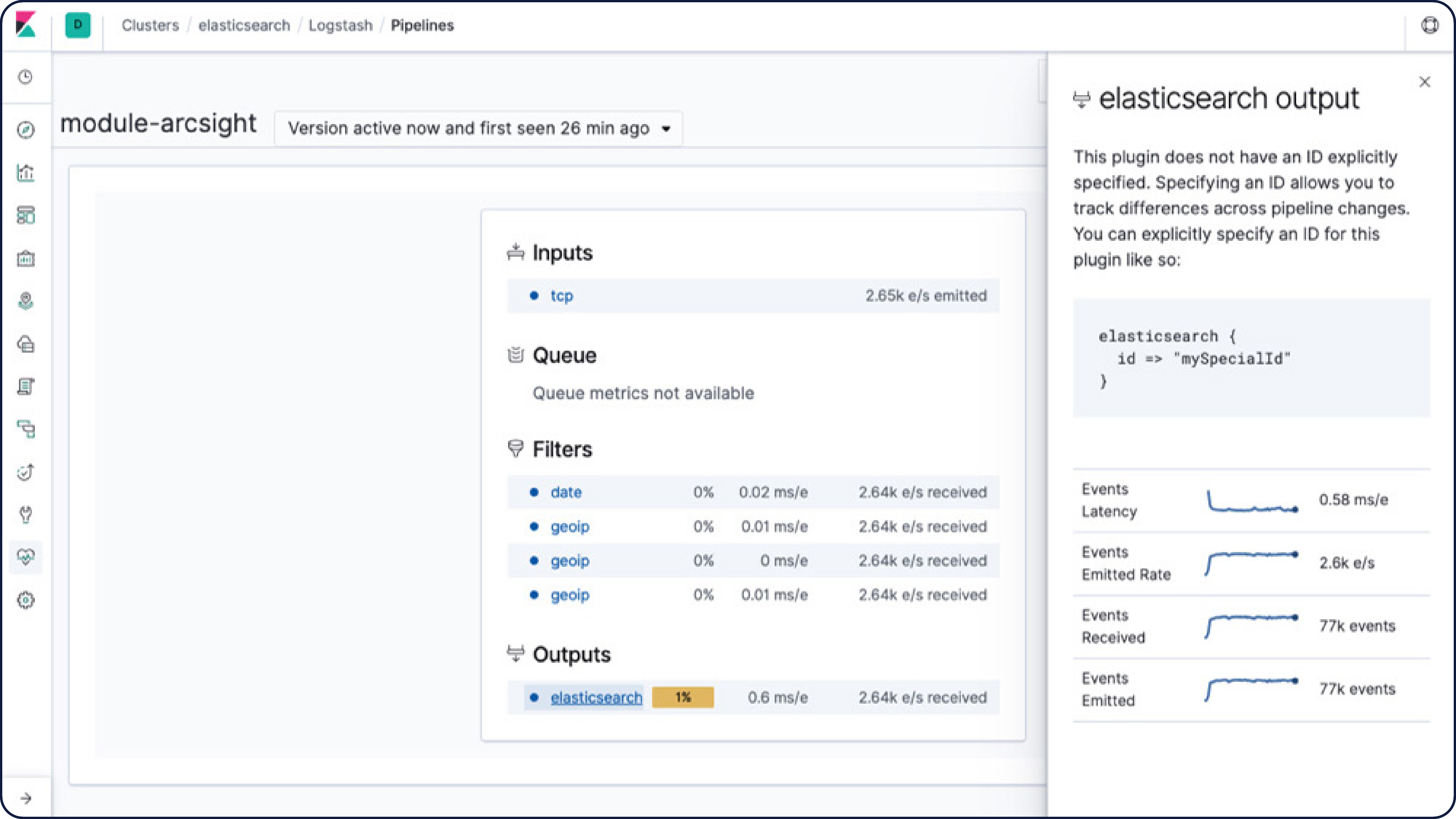Click the Outputs section icon

516,653
